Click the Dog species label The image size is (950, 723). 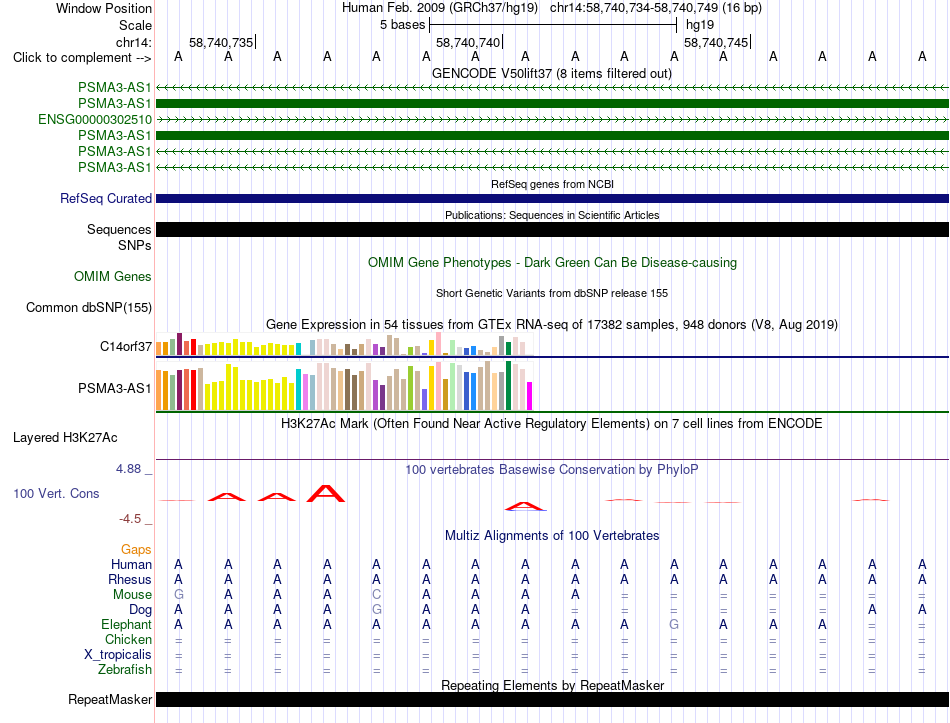141,610
